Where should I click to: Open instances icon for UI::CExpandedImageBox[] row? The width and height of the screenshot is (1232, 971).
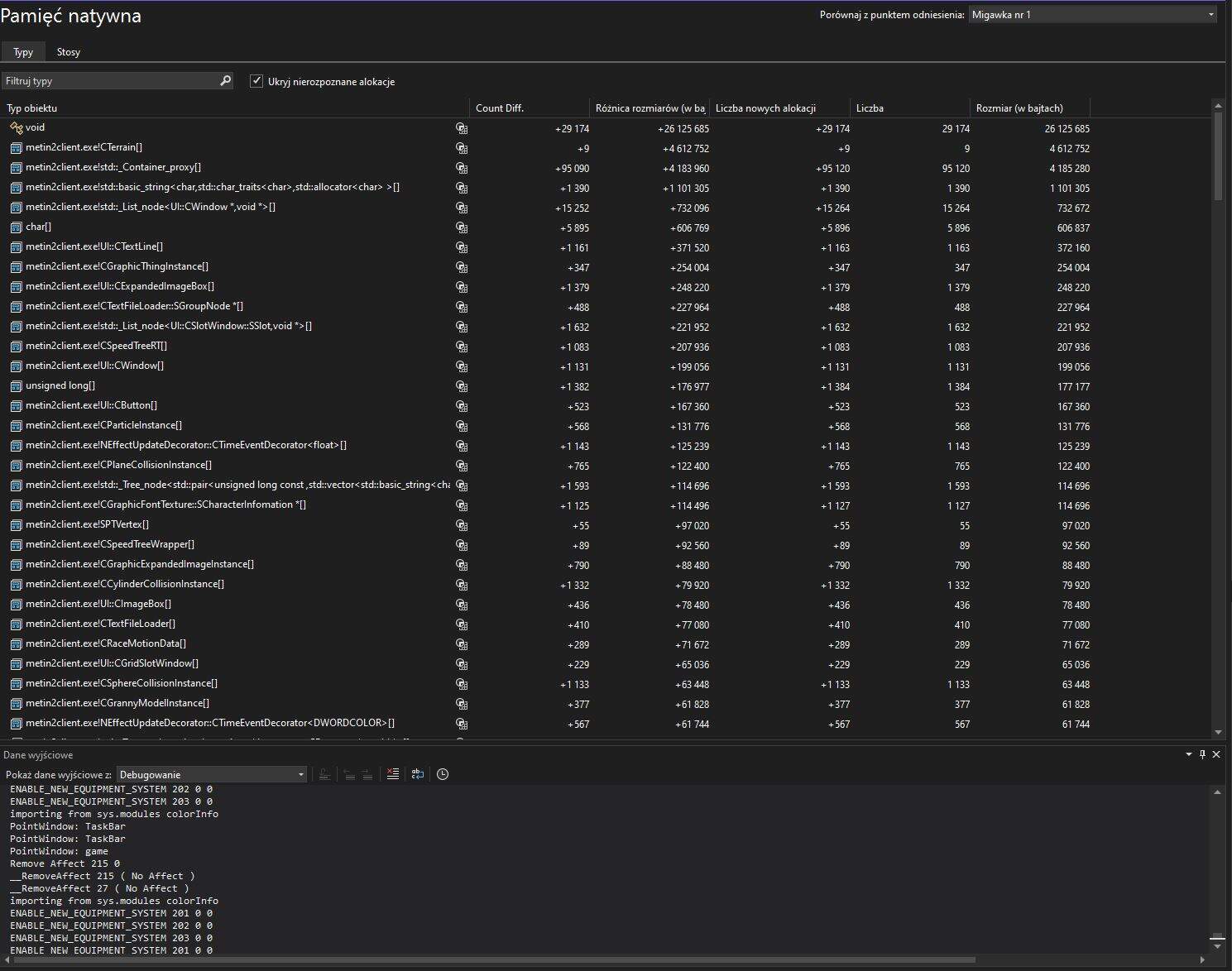coord(462,287)
